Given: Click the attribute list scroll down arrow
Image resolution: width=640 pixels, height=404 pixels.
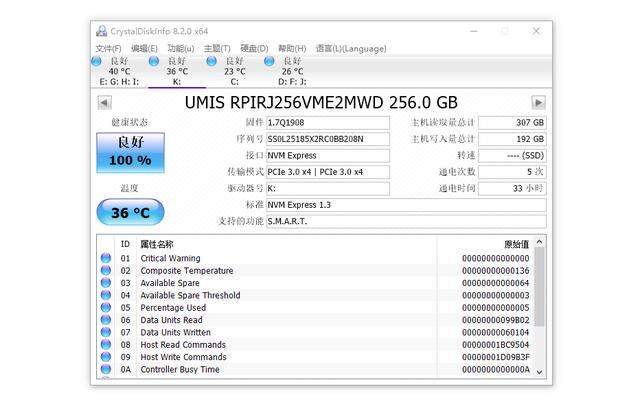Looking at the screenshot, I should (x=540, y=372).
